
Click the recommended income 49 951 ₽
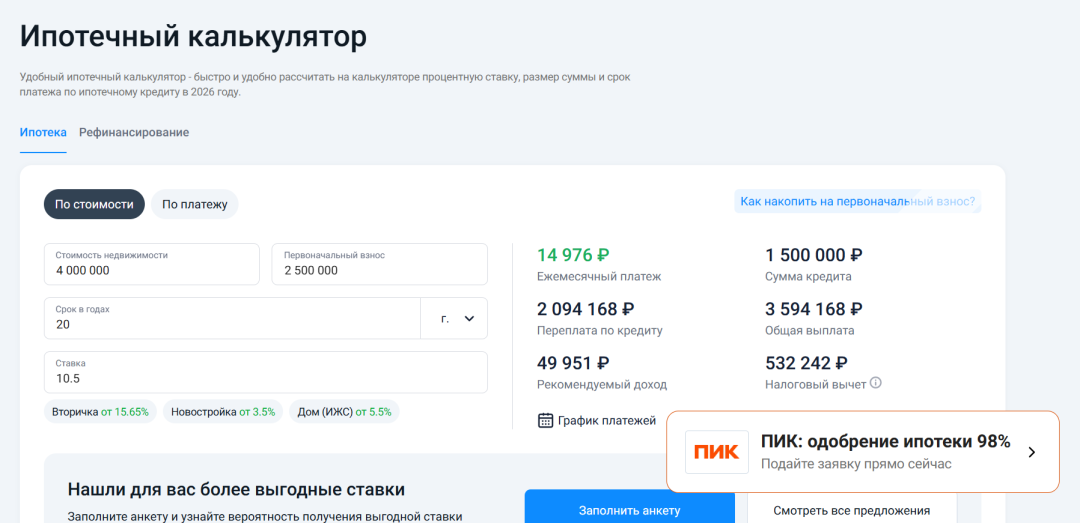pos(573,362)
